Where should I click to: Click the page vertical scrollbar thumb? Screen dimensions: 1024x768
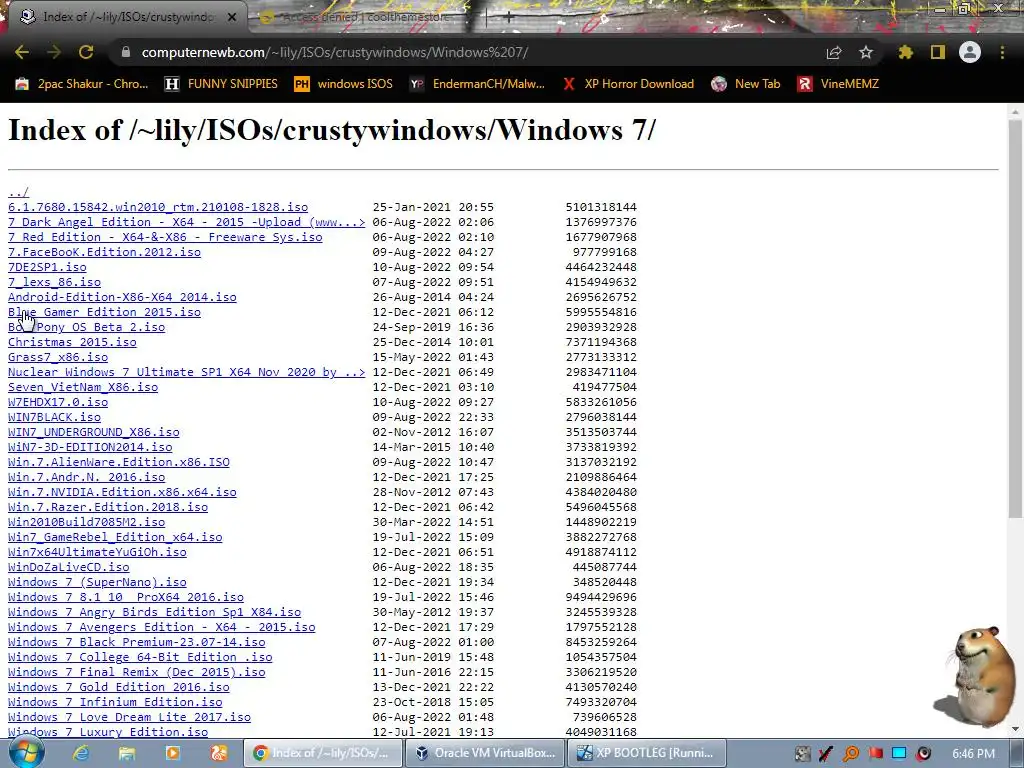[x=1016, y=320]
